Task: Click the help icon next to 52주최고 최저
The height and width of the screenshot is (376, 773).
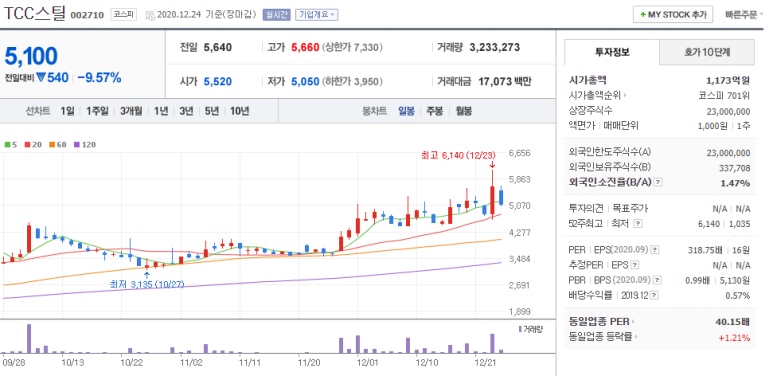Action: [638, 224]
